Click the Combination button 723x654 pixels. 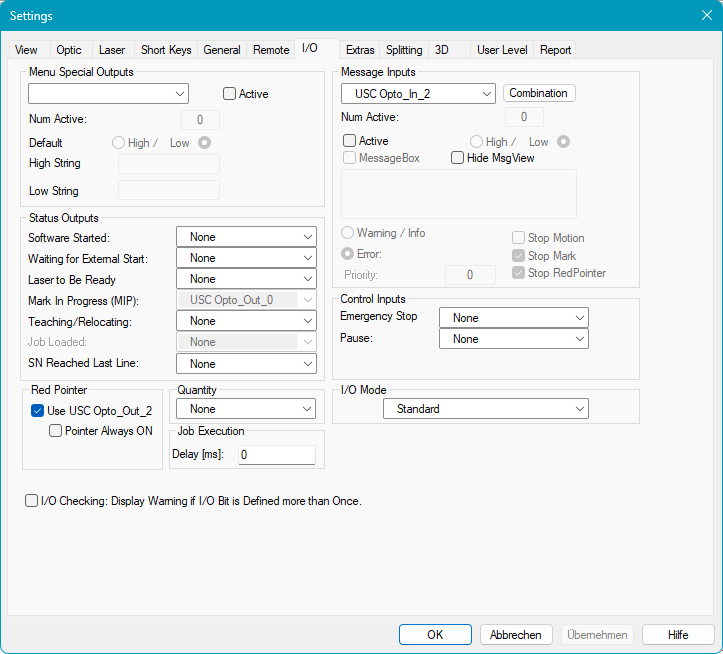539,93
